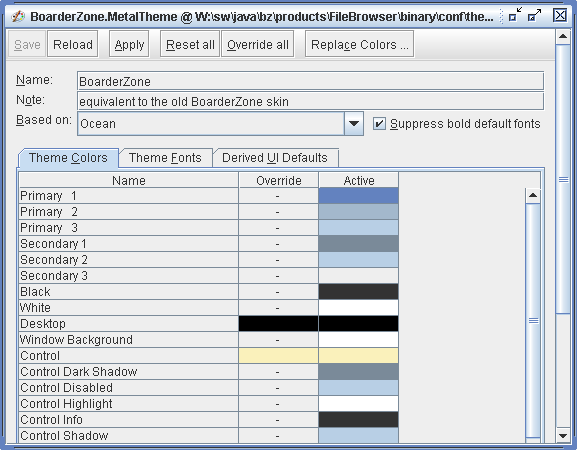
Task: Select the Theme Colors tab
Action: (68, 158)
